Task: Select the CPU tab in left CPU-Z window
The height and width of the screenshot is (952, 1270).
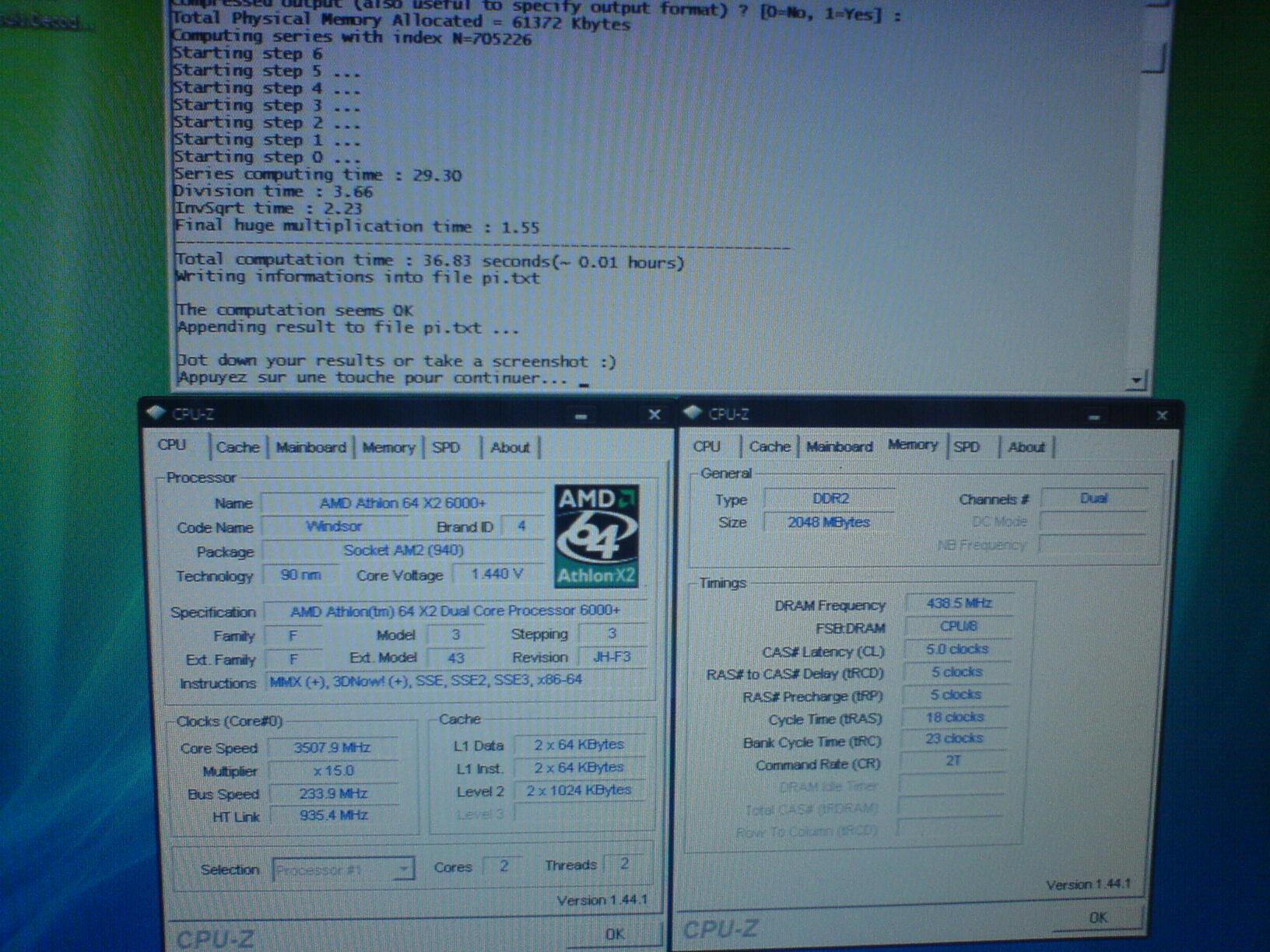Action: click(x=172, y=445)
